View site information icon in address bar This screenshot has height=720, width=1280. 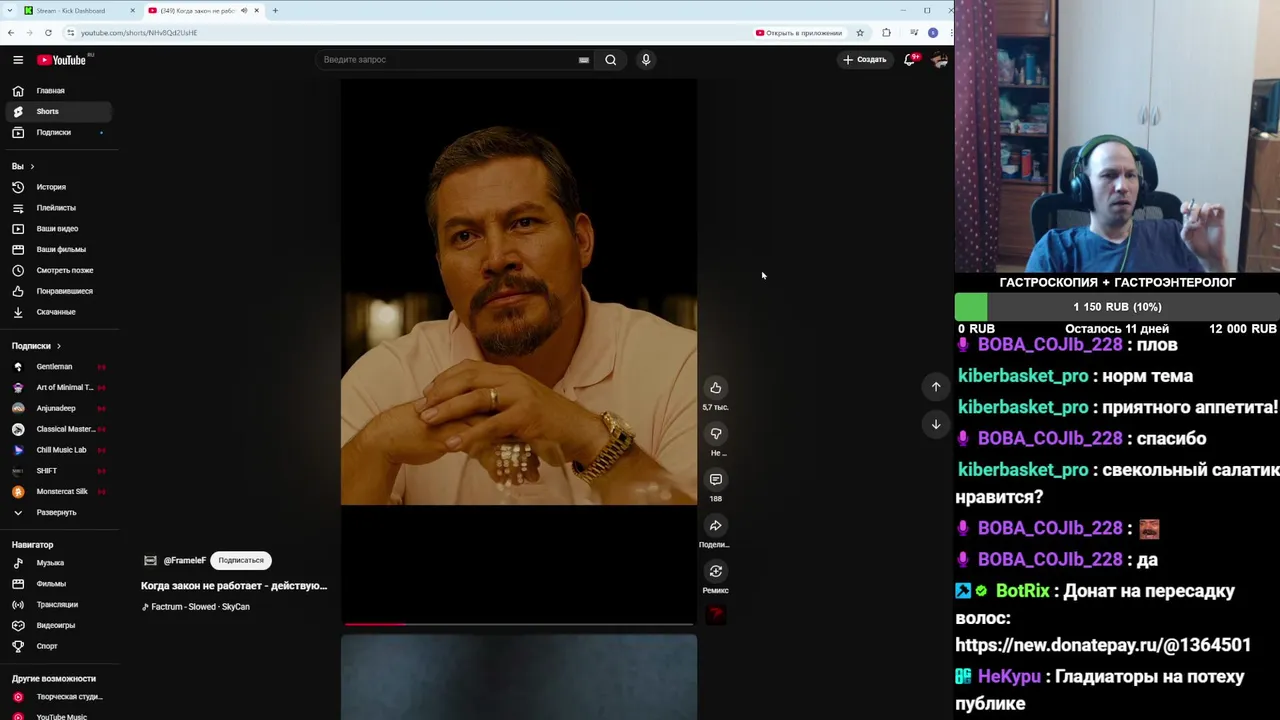pos(70,33)
